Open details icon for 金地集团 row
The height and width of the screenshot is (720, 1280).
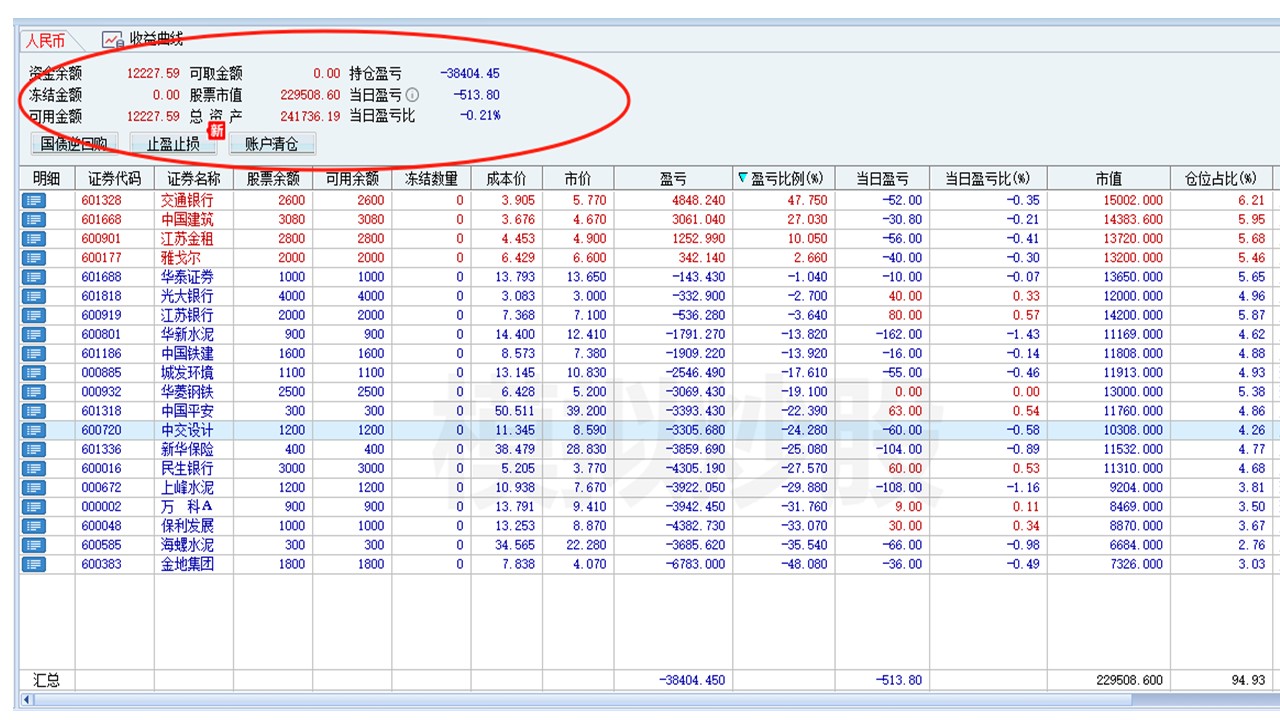[34, 564]
